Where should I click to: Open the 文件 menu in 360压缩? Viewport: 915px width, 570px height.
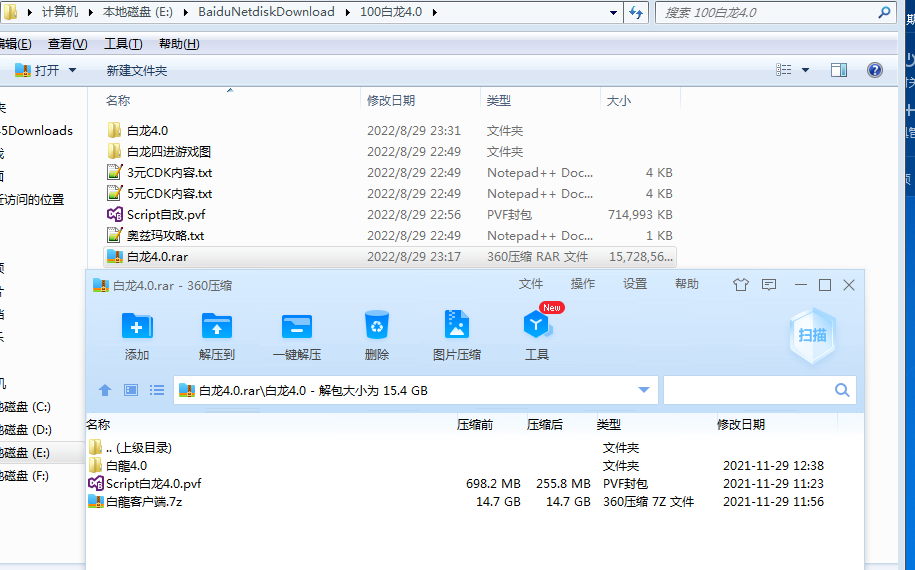click(530, 284)
